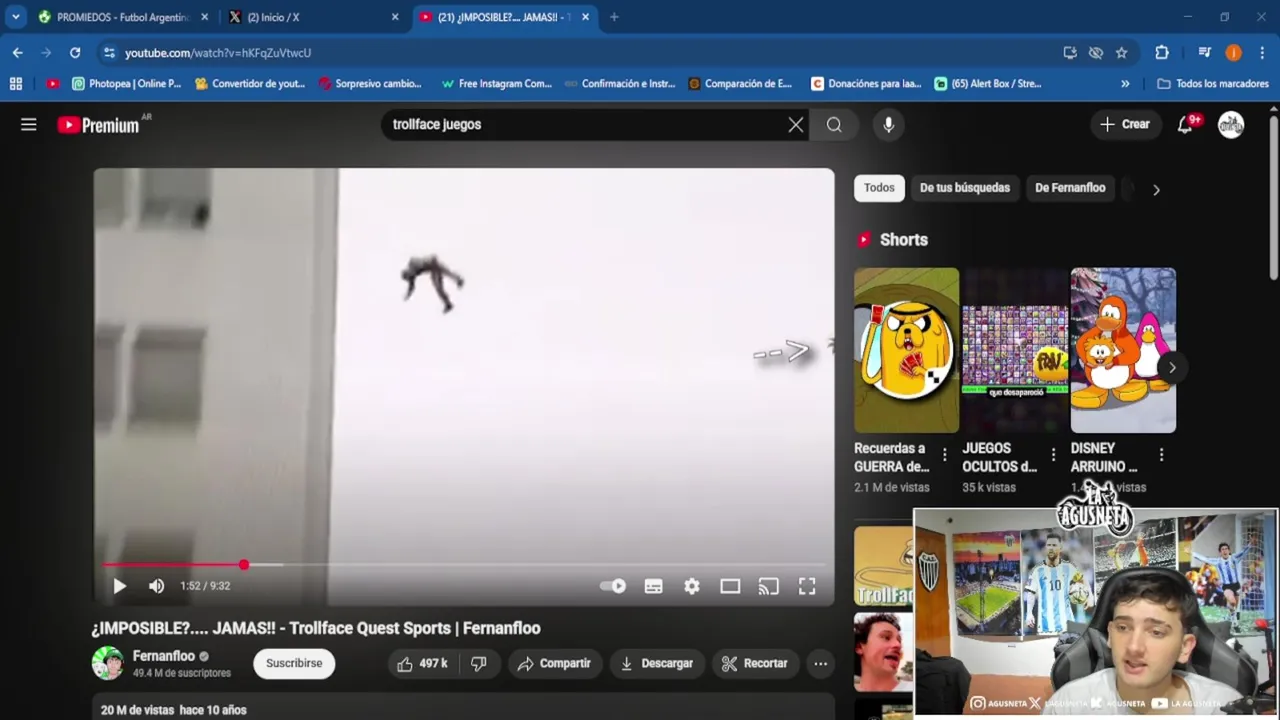The height and width of the screenshot is (720, 1280).
Task: Open the Fernanfloo channel name link
Action: point(164,656)
